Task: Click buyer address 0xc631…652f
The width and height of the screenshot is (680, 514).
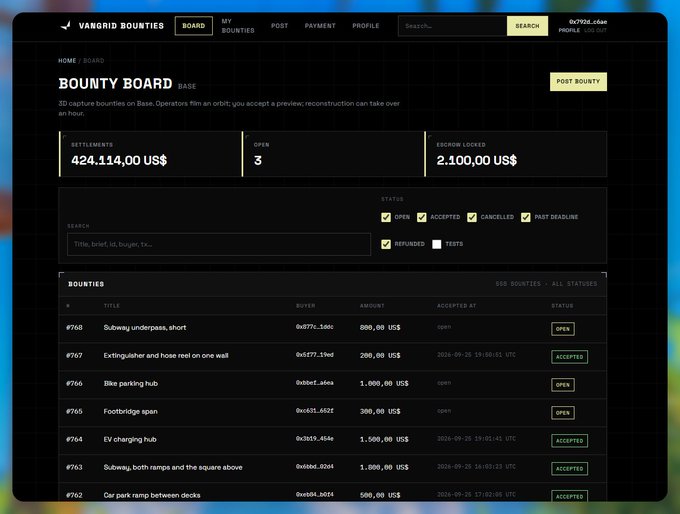Action: pos(314,411)
